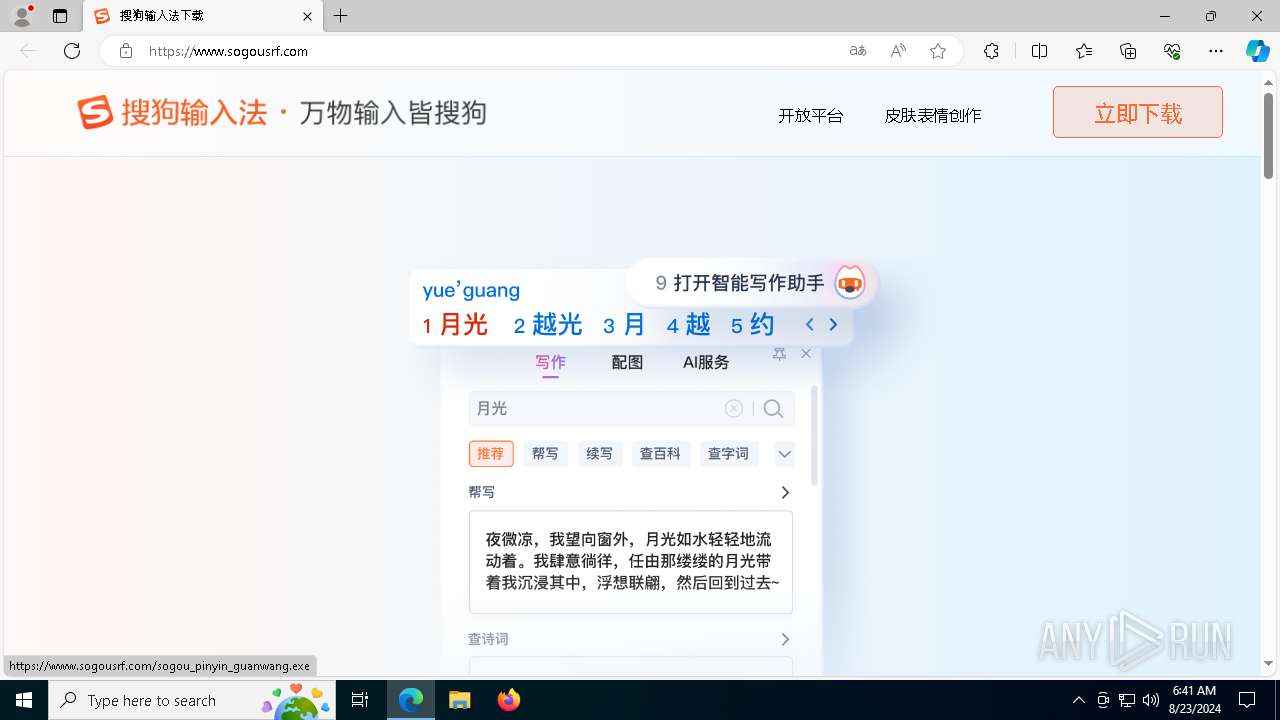Image resolution: width=1280 pixels, height=720 pixels.
Task: Open the 皮肤表情创作 link
Action: coord(933,116)
